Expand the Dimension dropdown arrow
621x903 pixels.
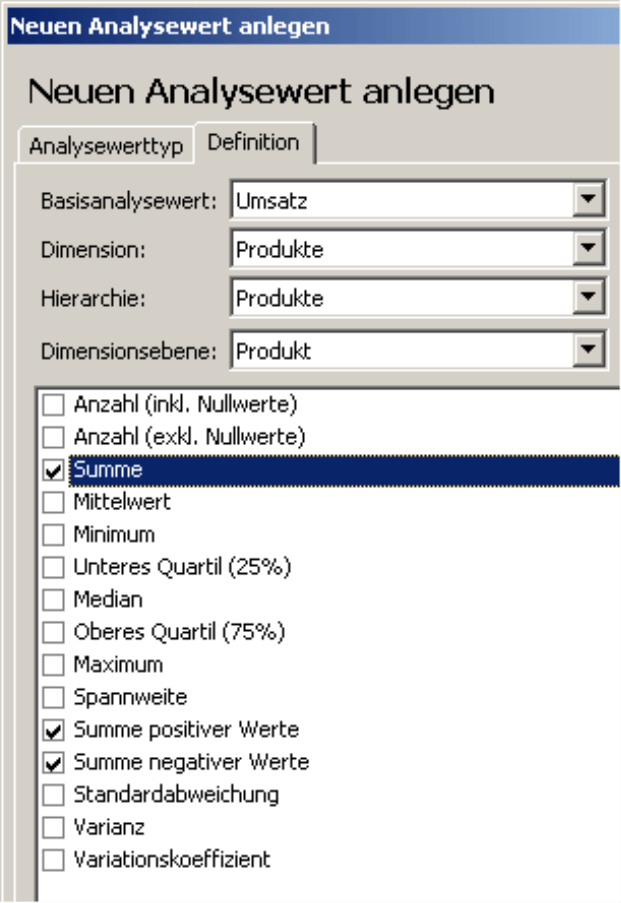tap(588, 248)
